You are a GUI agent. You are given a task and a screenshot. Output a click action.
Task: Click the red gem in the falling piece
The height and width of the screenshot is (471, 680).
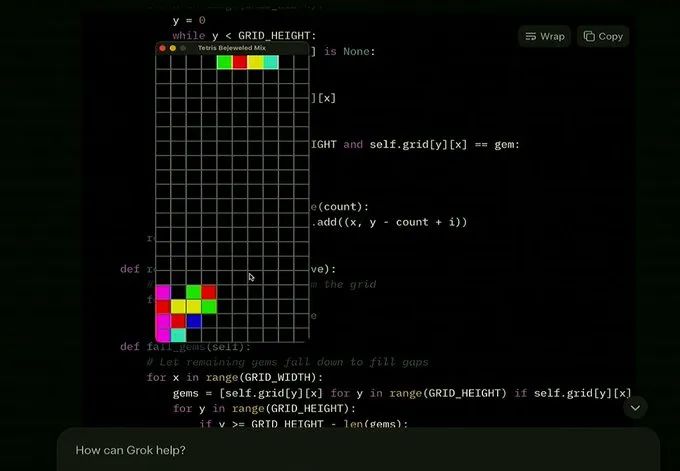(240, 62)
